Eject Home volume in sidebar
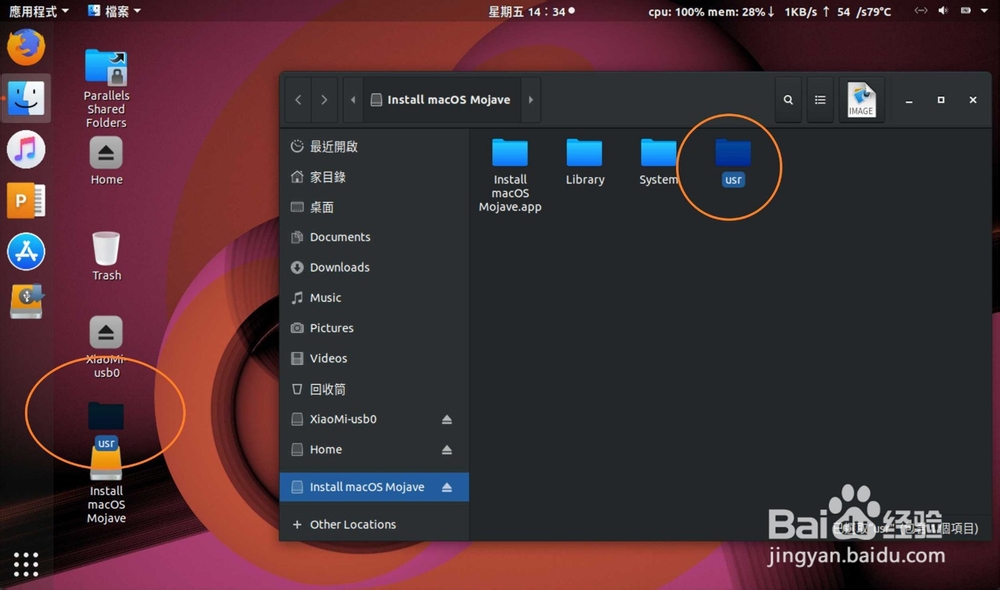Screen dimensions: 1000x590 coord(447,450)
